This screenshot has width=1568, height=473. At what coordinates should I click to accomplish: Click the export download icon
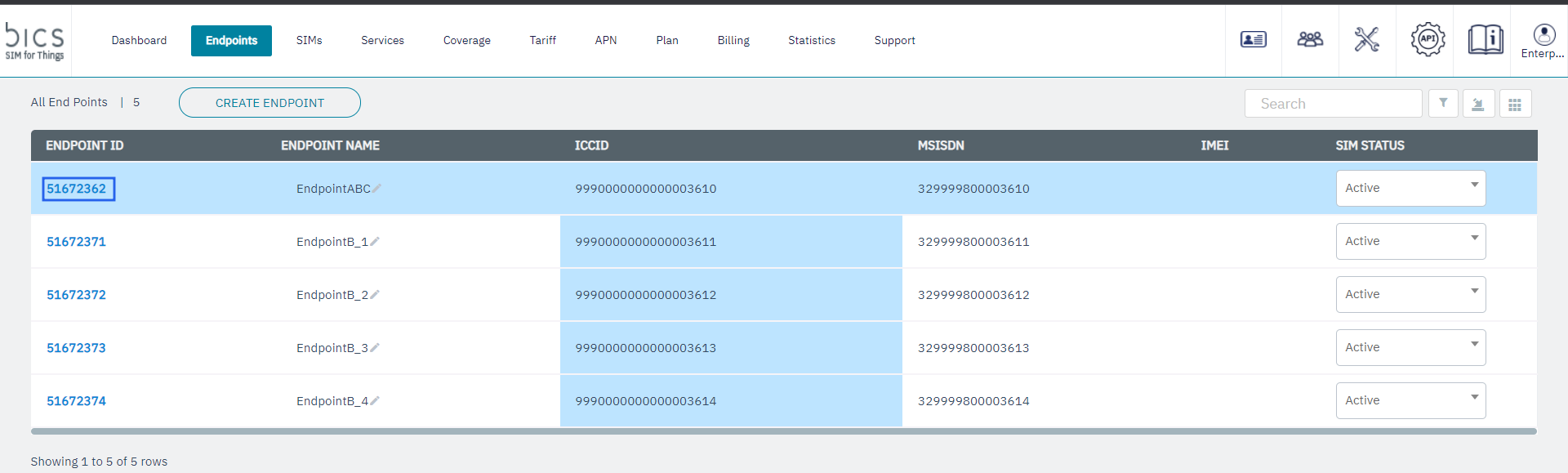pyautogui.click(x=1478, y=104)
